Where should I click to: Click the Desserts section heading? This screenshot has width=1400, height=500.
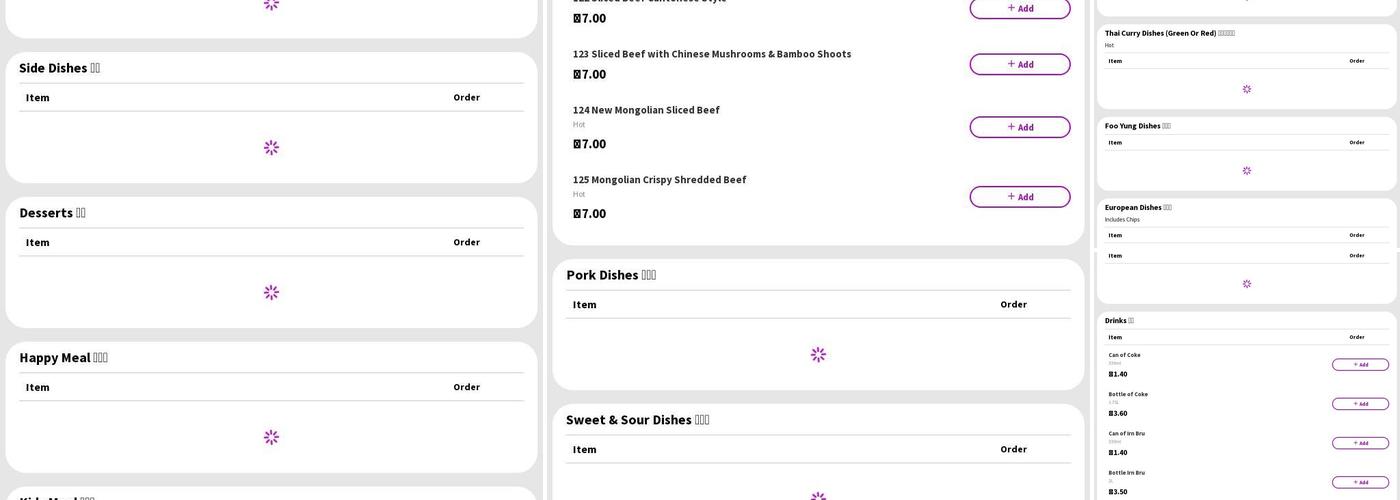52,213
